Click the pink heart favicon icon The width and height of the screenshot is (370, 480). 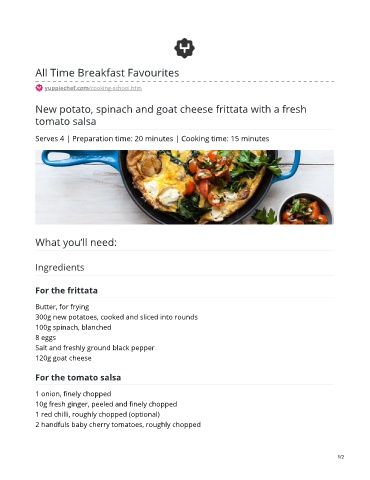pyautogui.click(x=39, y=88)
